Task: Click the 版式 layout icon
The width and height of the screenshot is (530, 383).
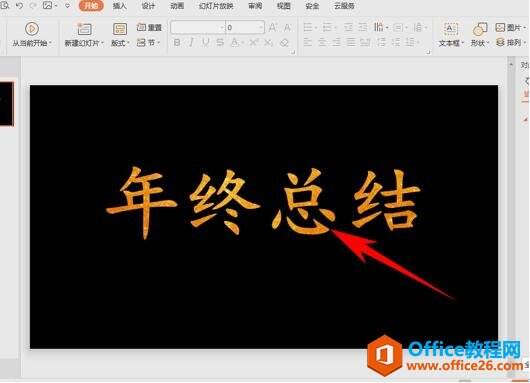Action: pyautogui.click(x=120, y=29)
